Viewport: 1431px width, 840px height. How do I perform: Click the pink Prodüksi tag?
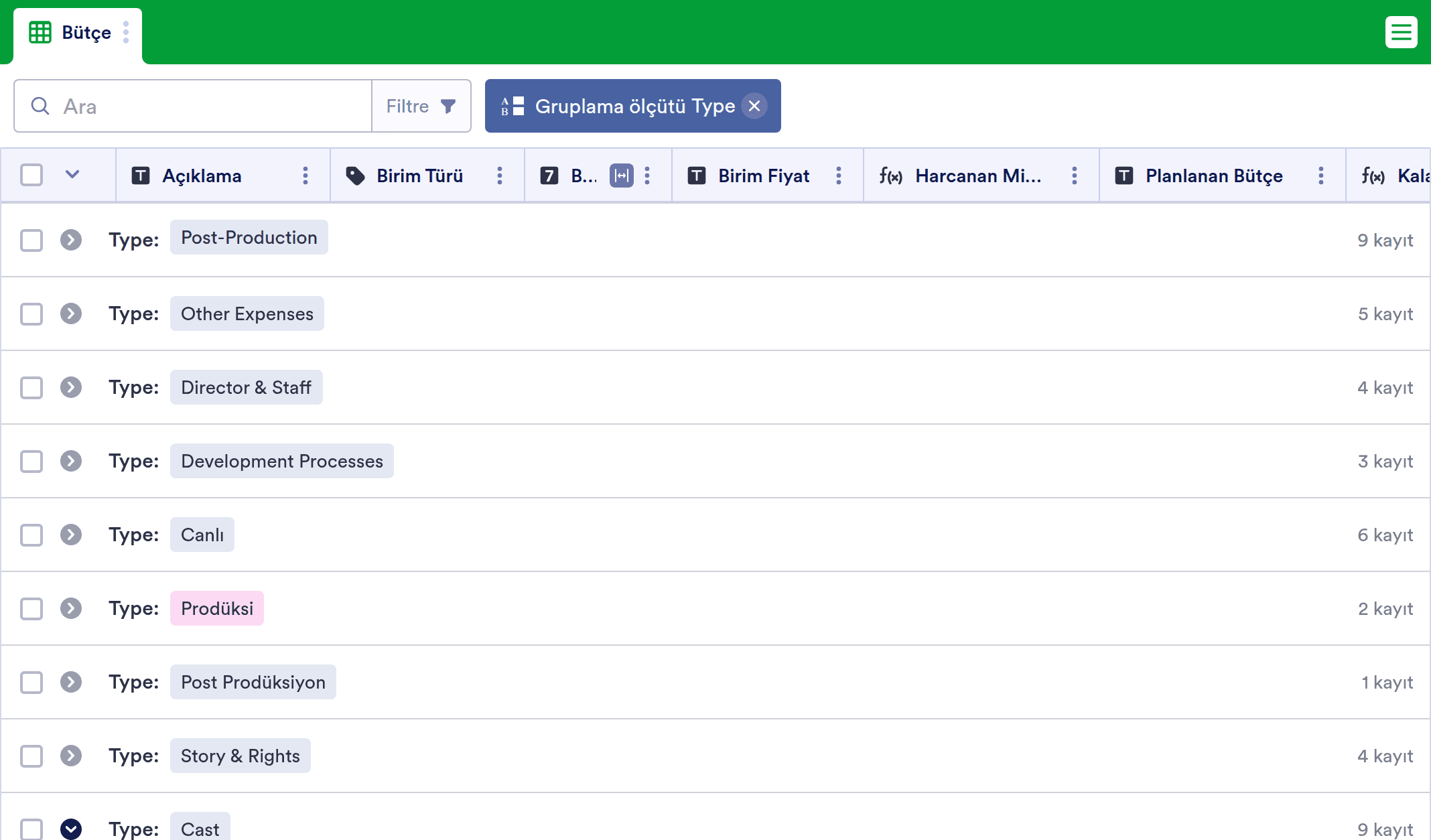[217, 608]
